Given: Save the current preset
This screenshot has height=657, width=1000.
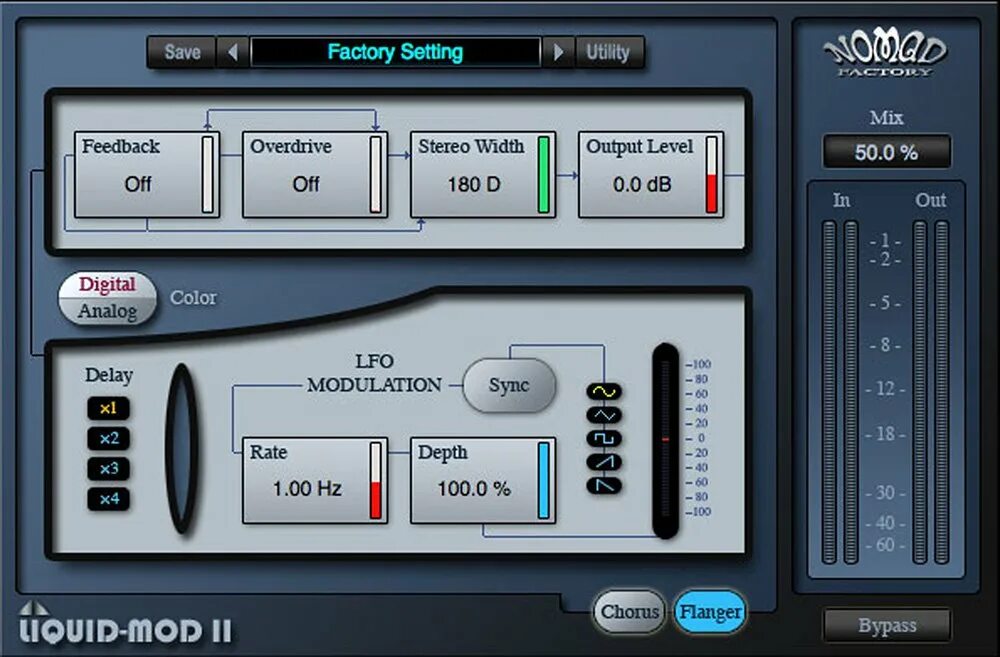Looking at the screenshot, I should (x=182, y=52).
